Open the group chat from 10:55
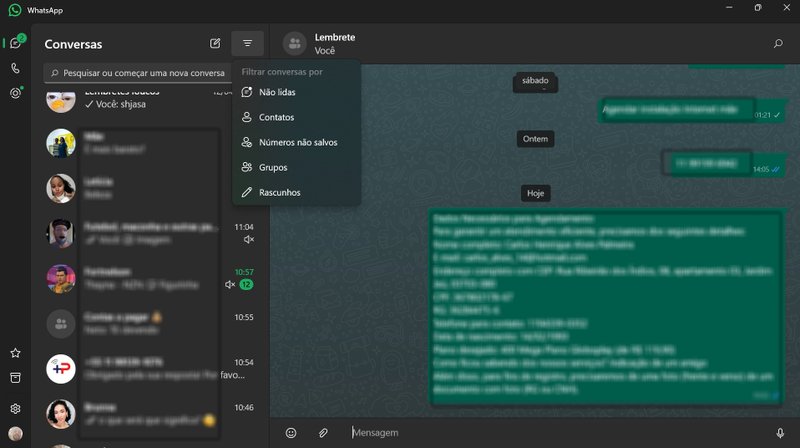Screen dimensions: 800x448 coord(151,323)
